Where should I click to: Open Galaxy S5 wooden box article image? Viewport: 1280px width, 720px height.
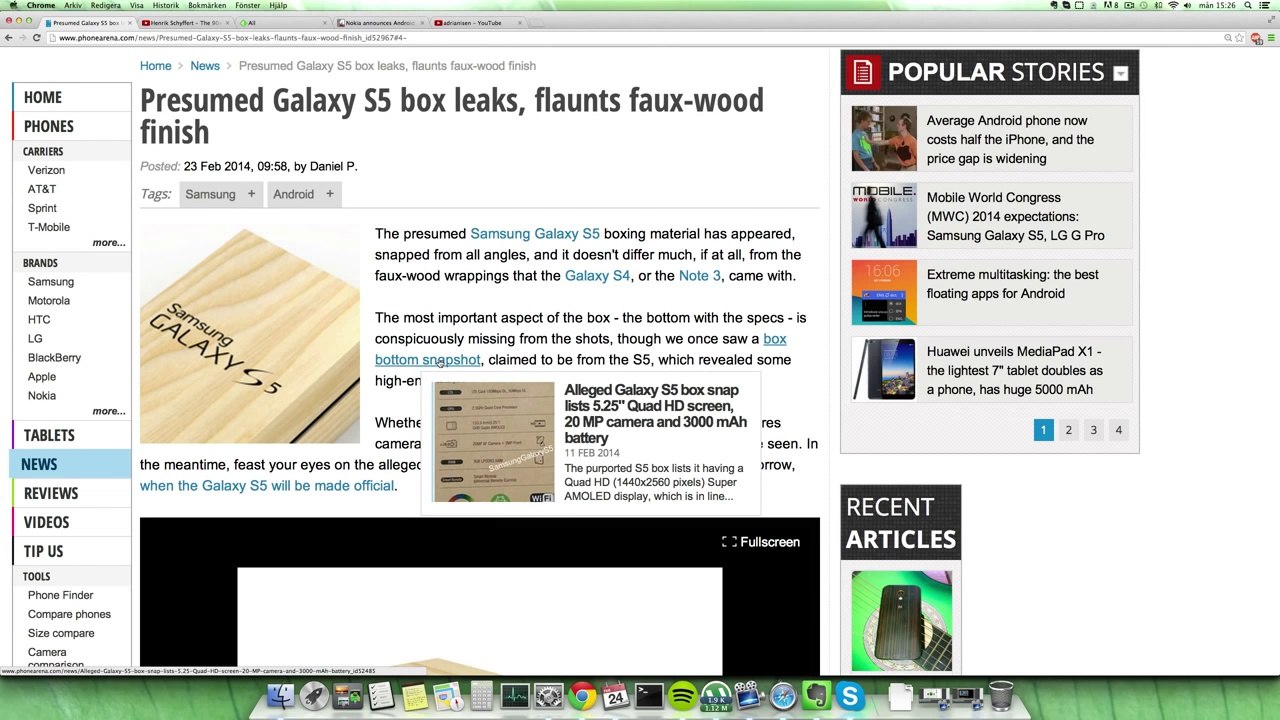point(250,333)
